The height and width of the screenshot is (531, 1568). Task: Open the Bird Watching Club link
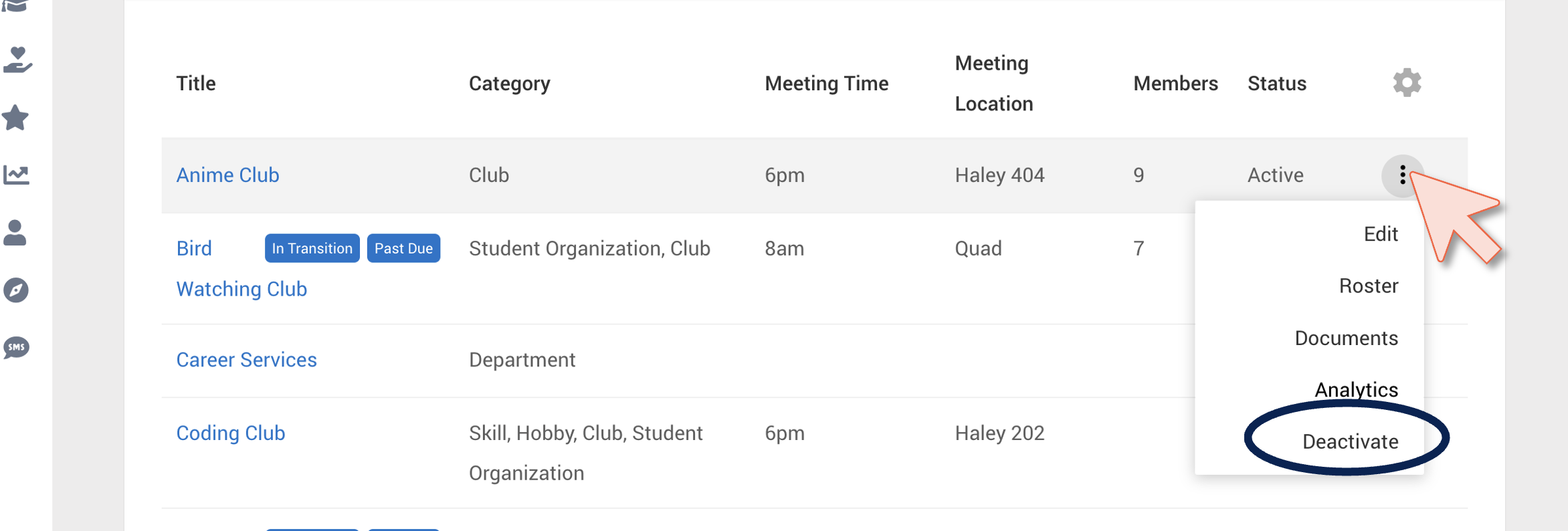pyautogui.click(x=241, y=269)
